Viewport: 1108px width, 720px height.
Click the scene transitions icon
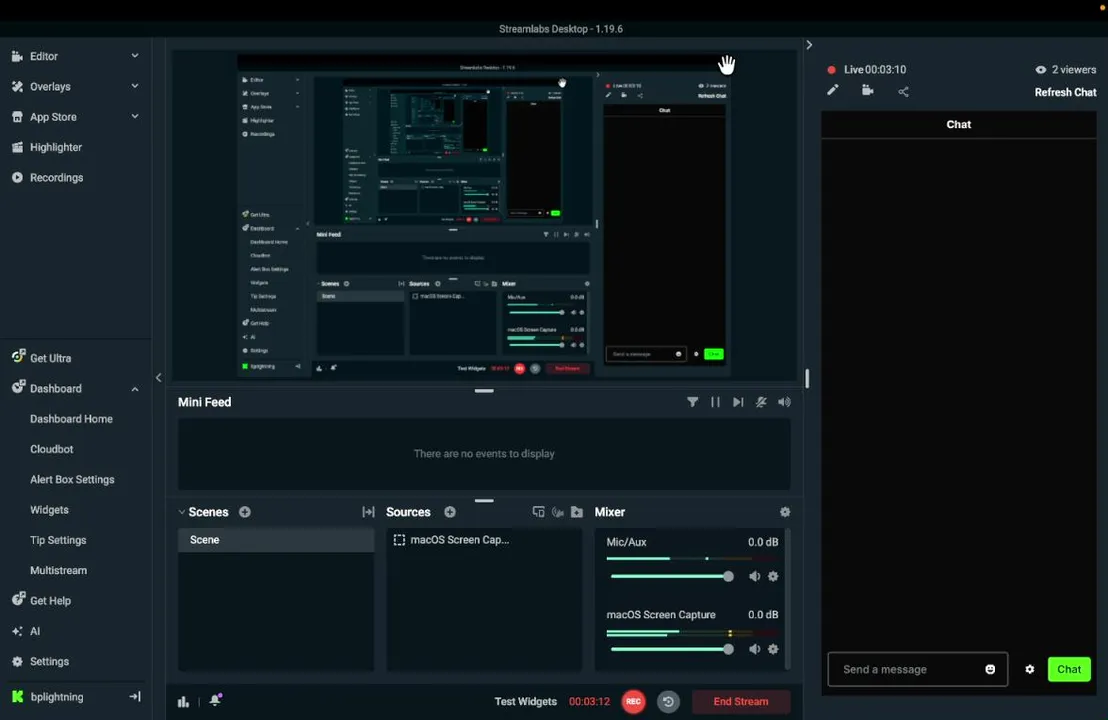click(368, 512)
